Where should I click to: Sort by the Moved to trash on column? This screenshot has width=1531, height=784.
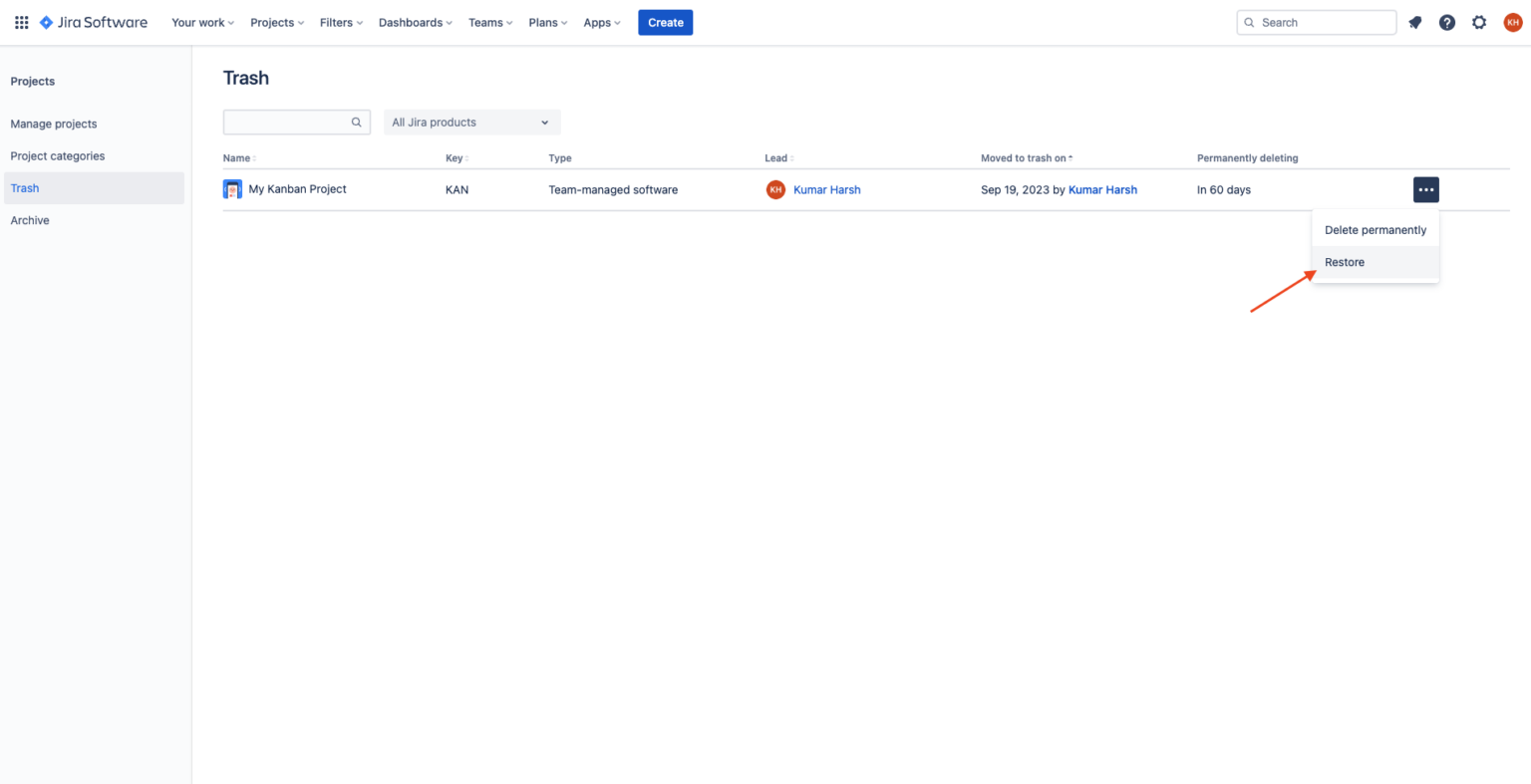(1025, 157)
